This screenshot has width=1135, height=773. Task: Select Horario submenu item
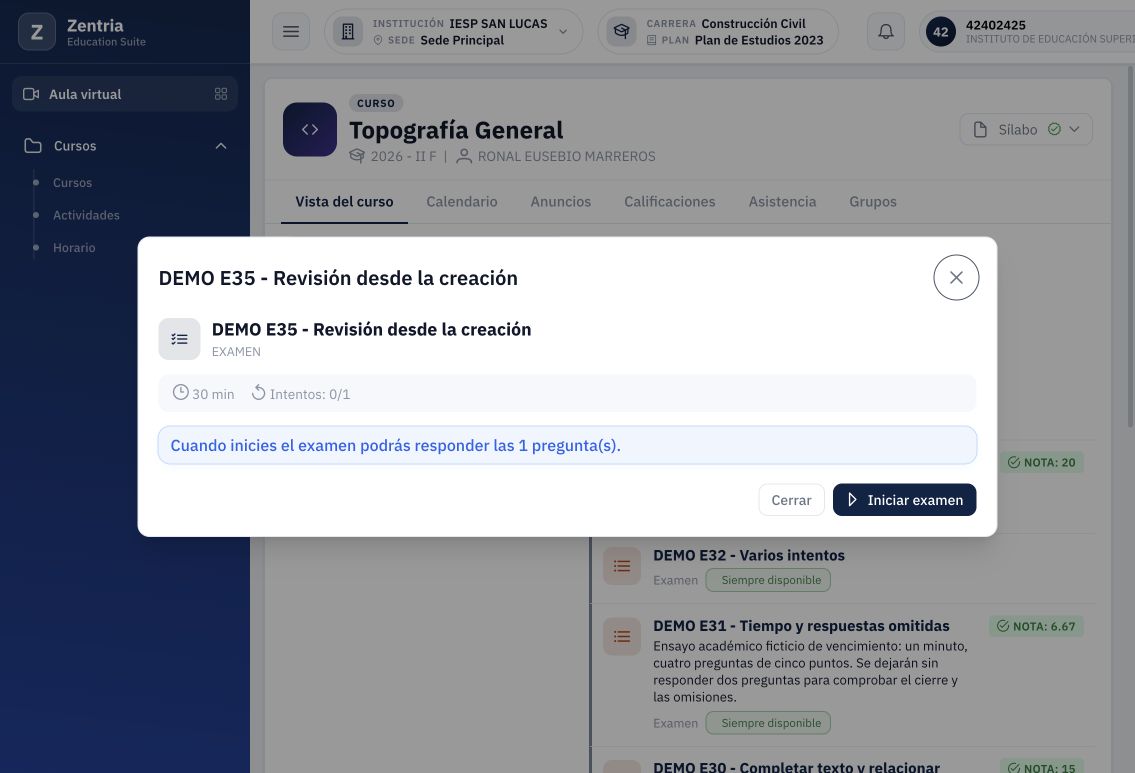[74, 248]
